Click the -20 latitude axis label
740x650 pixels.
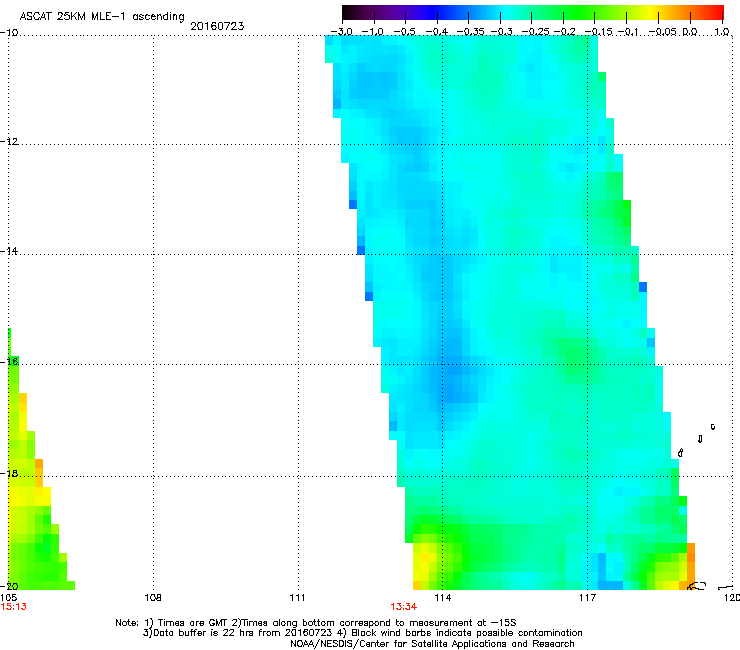coord(9,586)
